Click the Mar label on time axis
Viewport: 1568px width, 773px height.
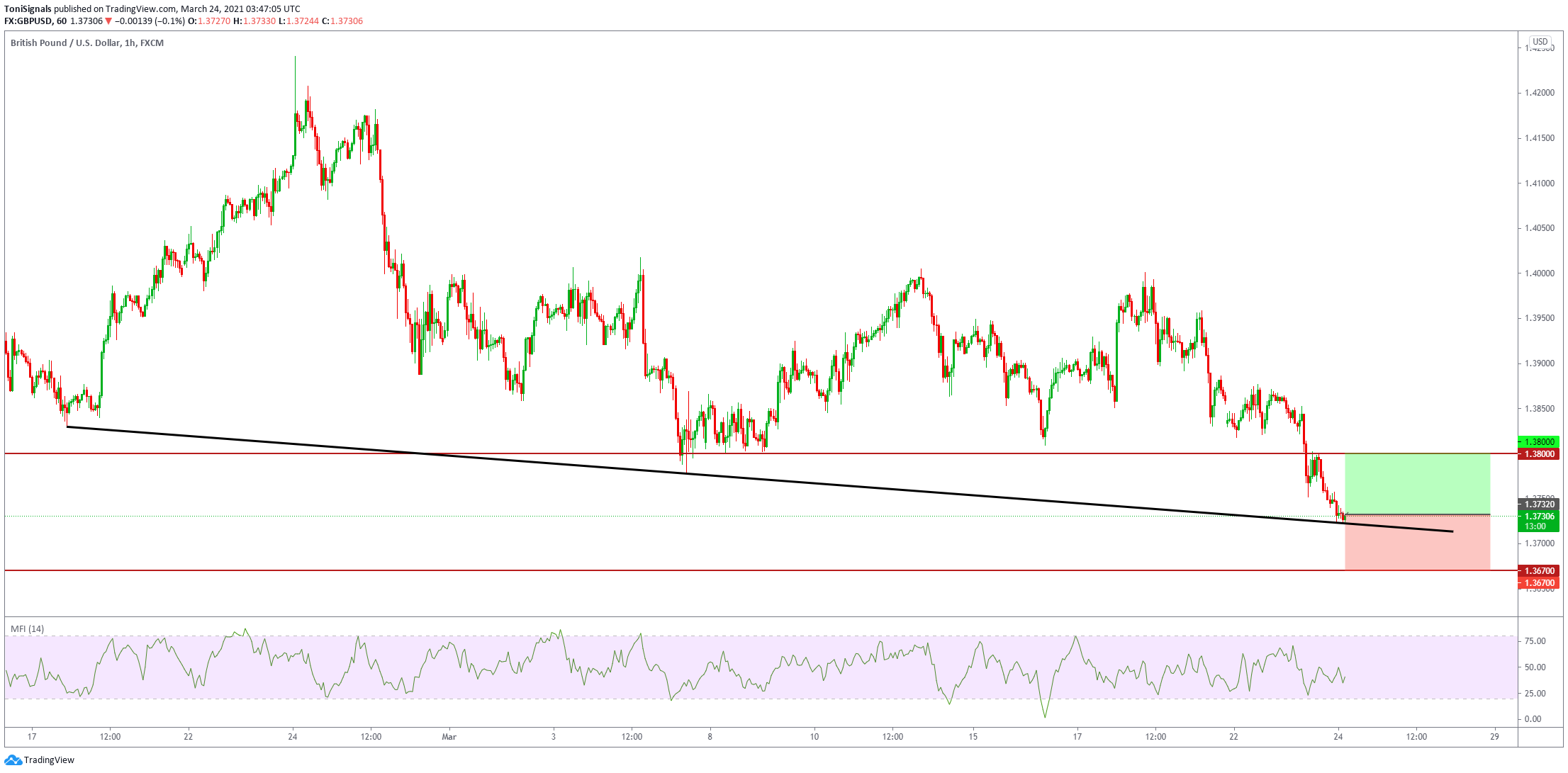pos(449,737)
